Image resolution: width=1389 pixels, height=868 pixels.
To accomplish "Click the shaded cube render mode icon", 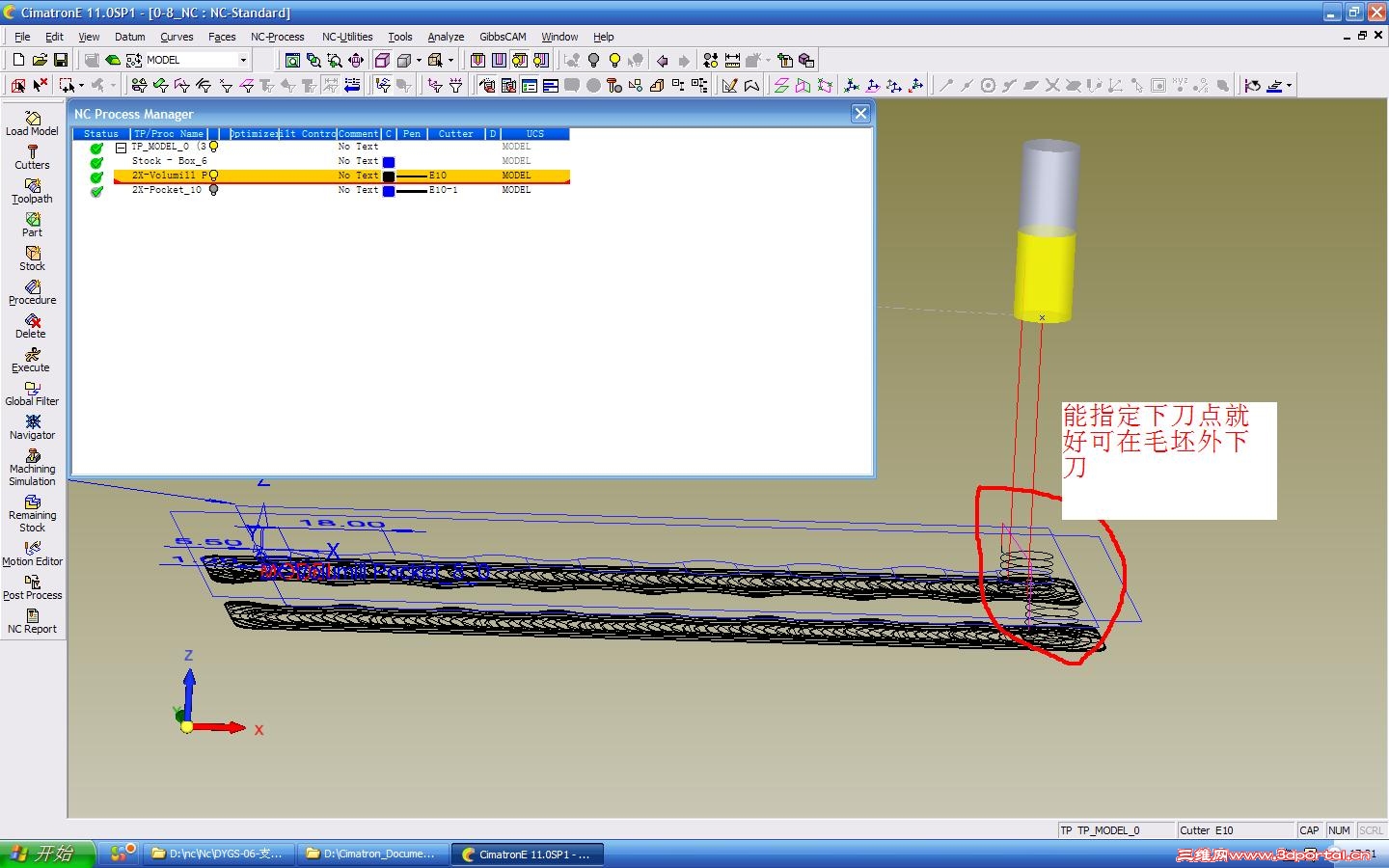I will [404, 60].
